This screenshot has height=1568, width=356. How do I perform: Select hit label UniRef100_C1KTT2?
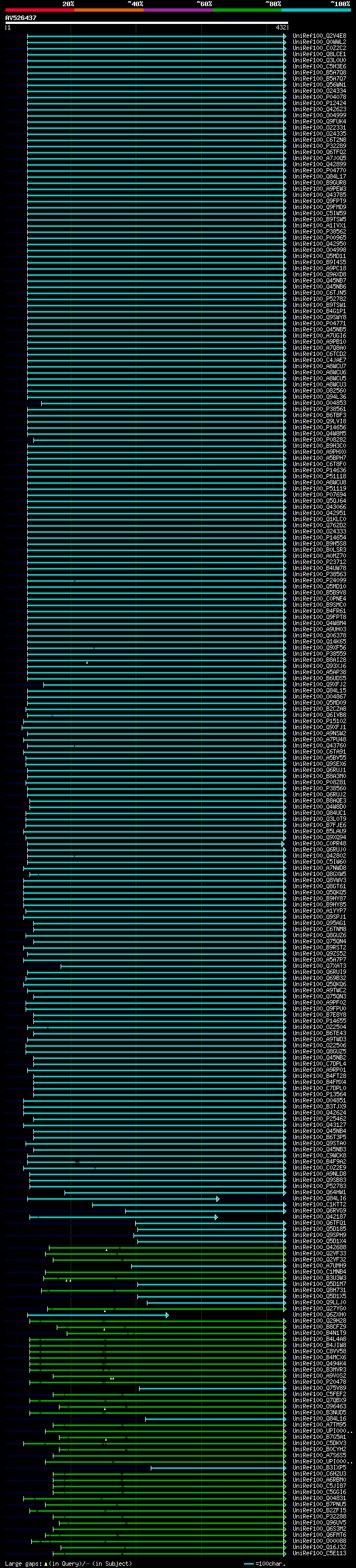tap(319, 1204)
